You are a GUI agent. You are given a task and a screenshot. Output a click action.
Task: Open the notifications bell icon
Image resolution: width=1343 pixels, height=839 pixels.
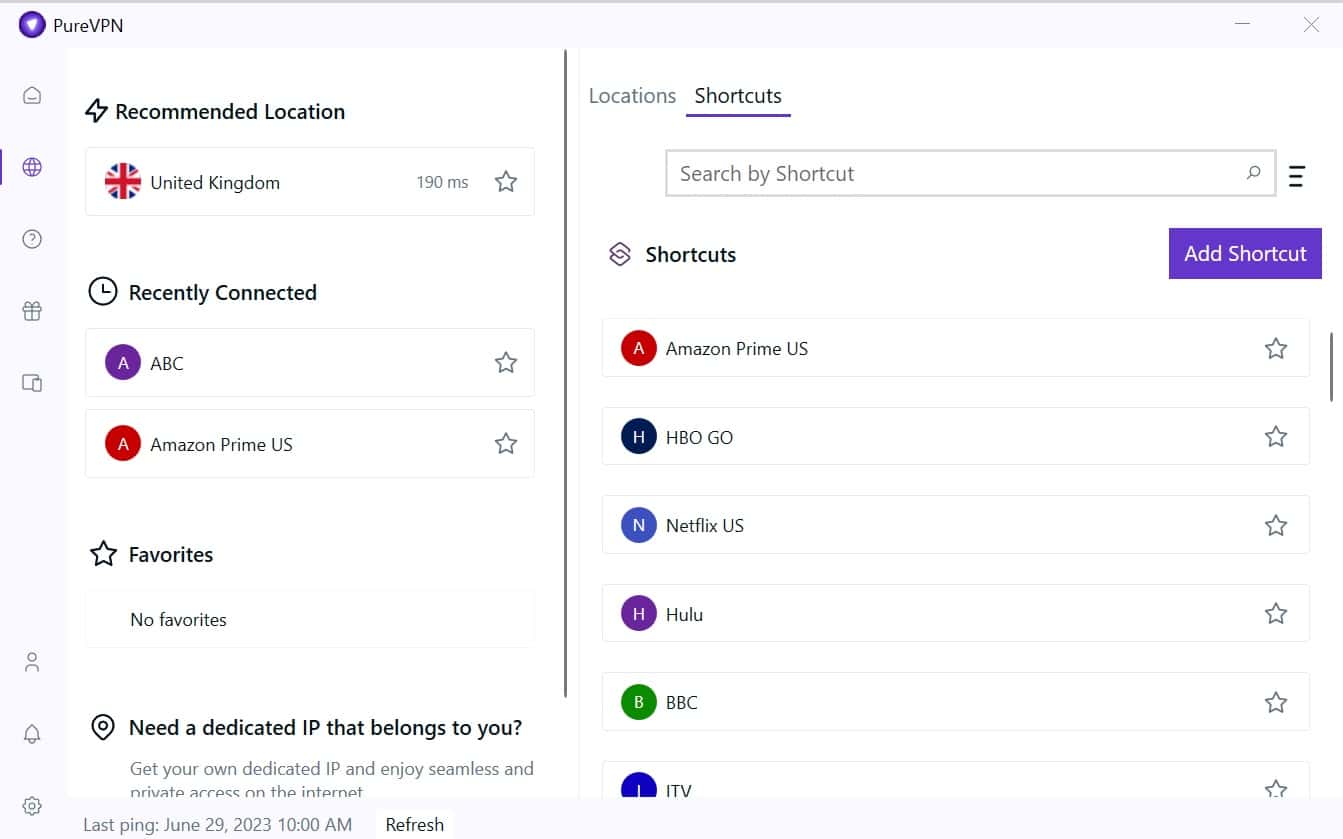pyautogui.click(x=32, y=734)
